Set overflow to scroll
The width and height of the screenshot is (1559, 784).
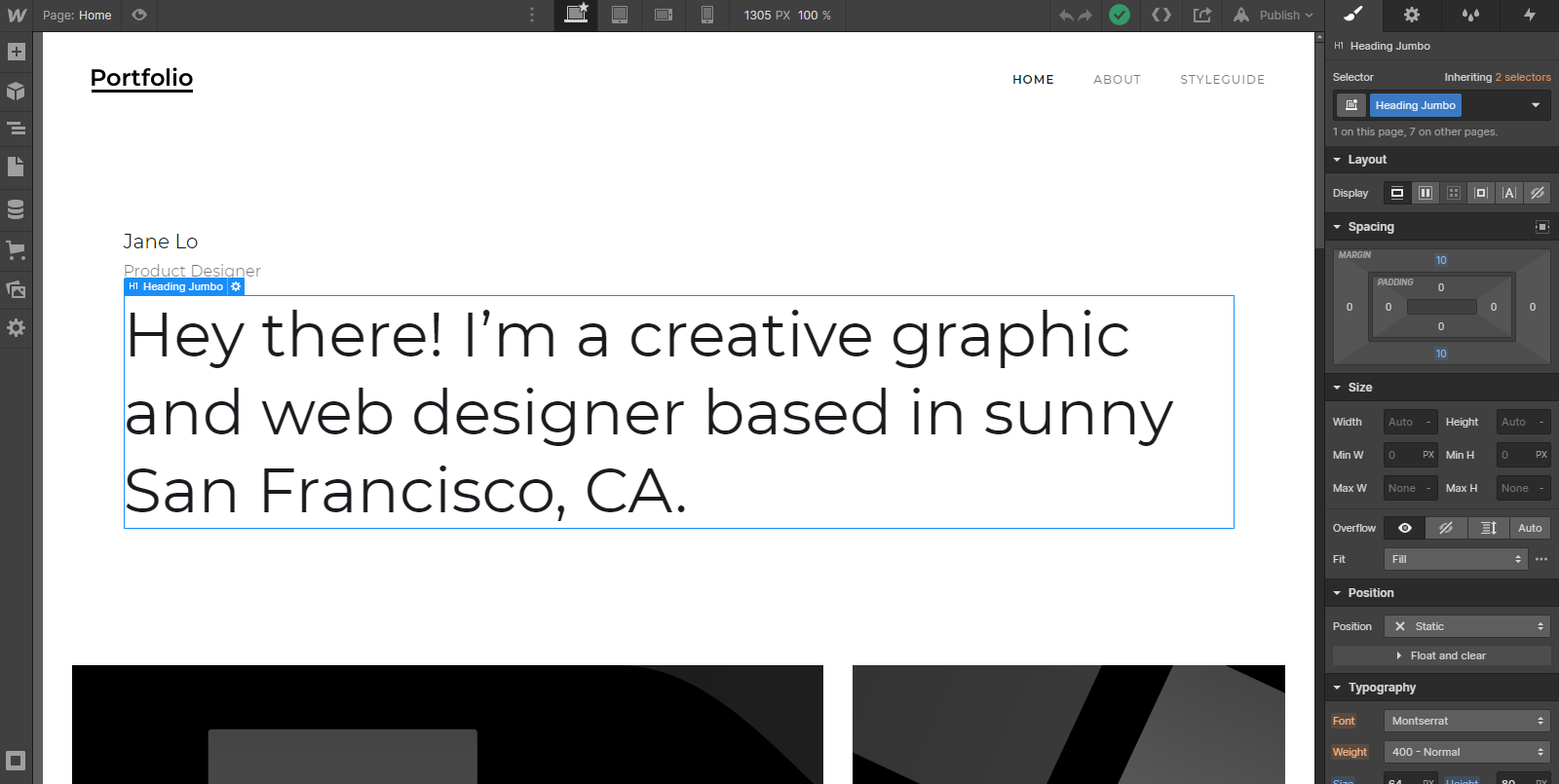1489,528
